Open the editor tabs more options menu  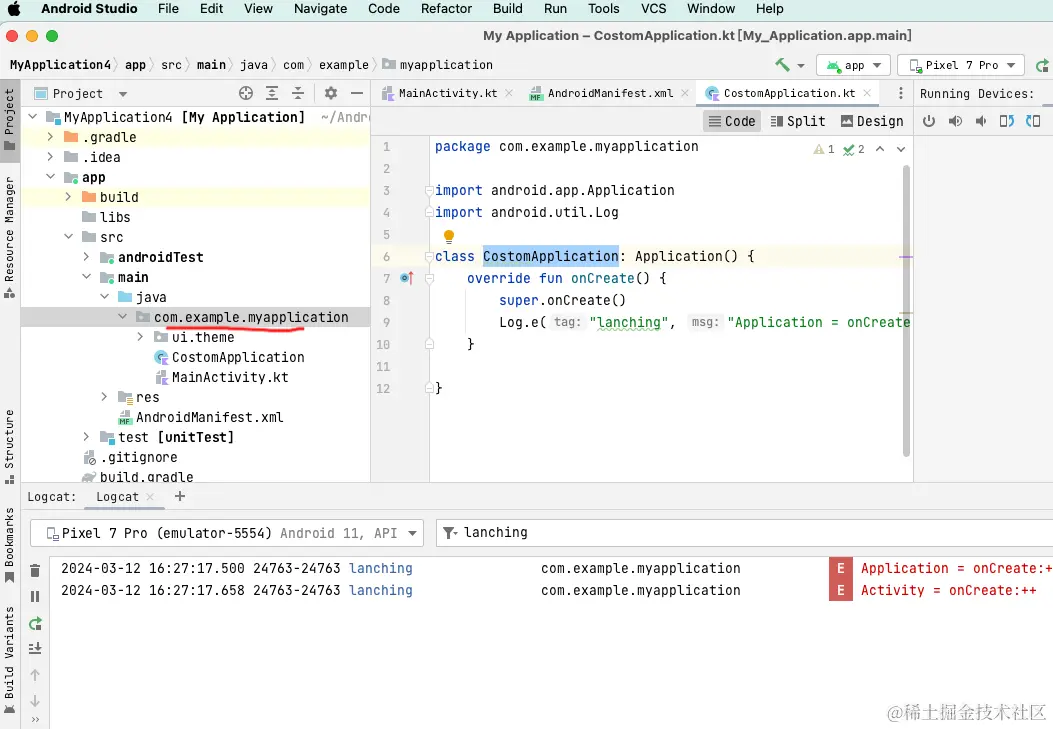tap(901, 93)
